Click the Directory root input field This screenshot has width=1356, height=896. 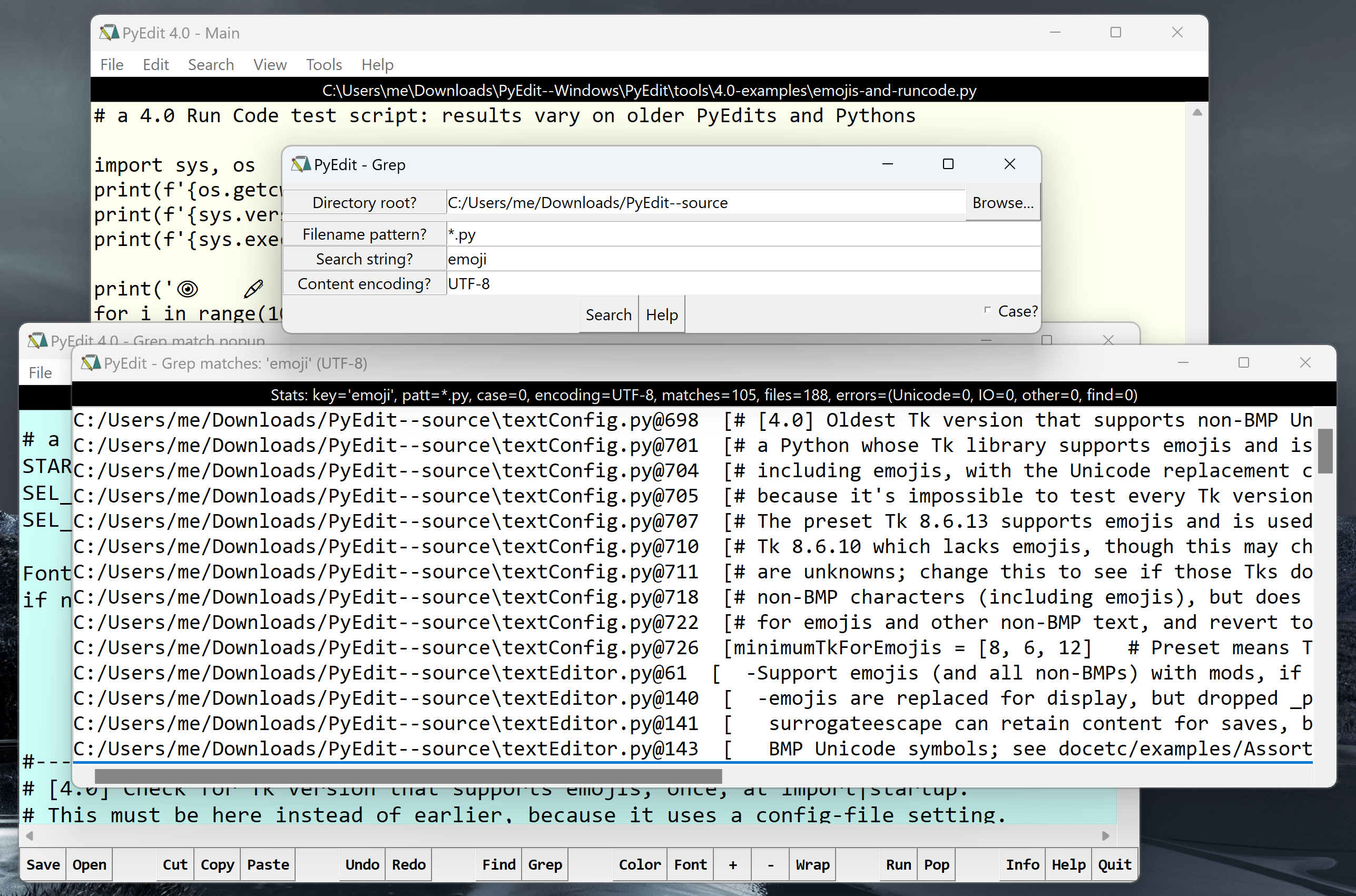[x=706, y=202]
